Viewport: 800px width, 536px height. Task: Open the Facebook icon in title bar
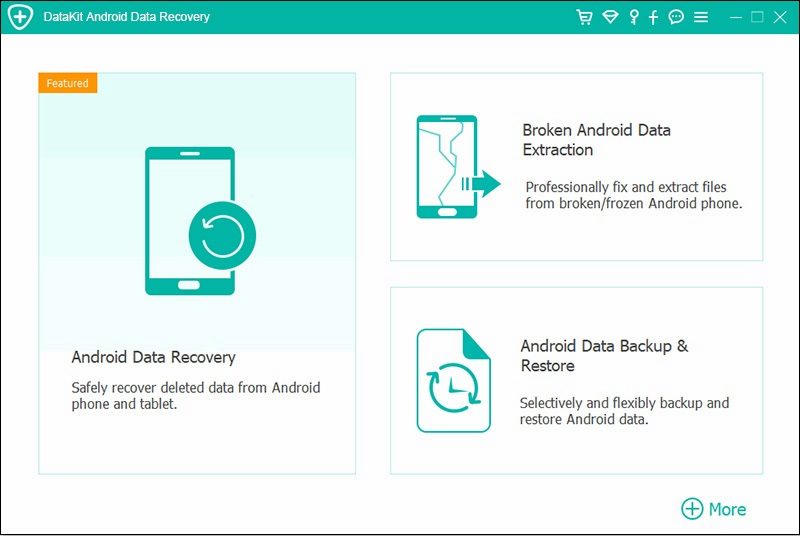pos(653,17)
